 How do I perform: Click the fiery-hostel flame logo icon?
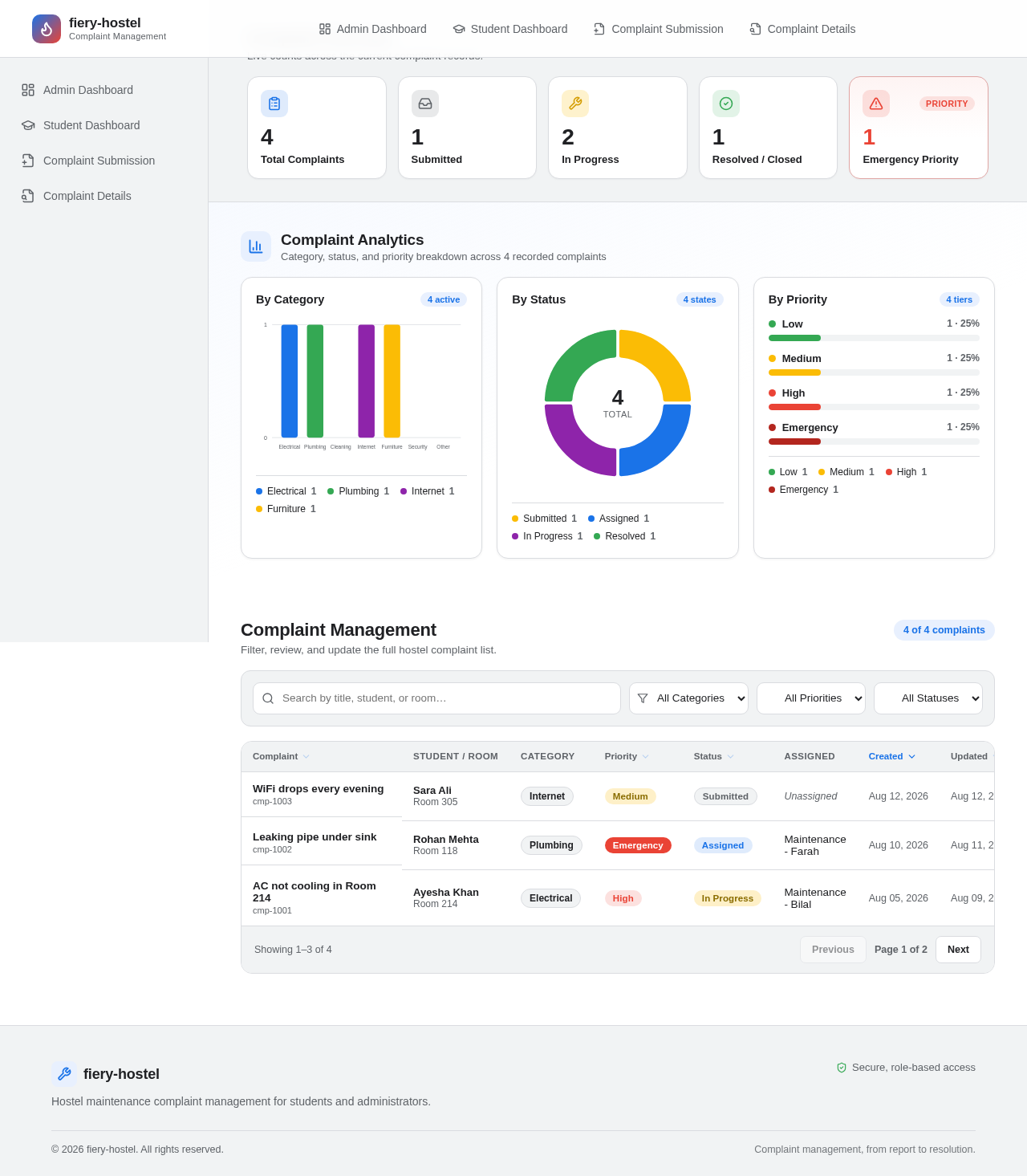(47, 29)
